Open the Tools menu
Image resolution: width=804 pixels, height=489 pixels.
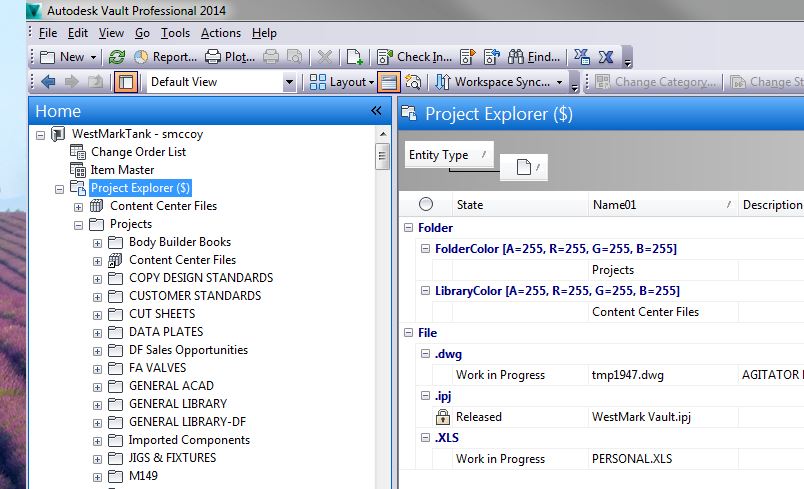175,33
